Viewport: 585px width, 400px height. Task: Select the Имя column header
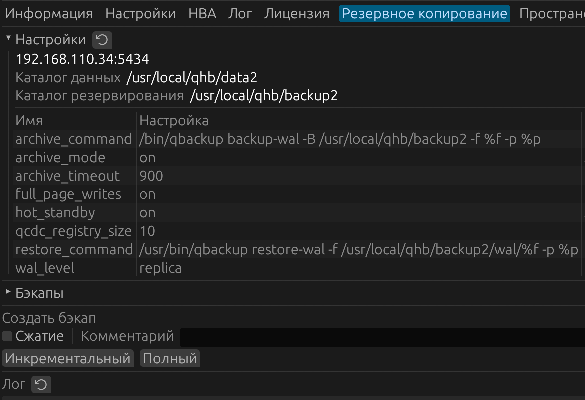[29, 121]
